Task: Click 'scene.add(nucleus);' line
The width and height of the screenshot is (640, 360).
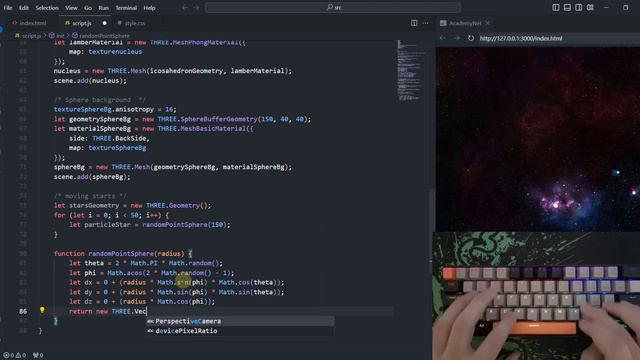Action: (90, 81)
